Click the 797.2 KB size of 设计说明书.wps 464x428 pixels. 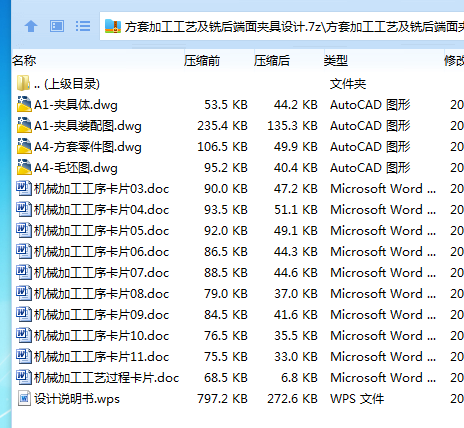[222, 399]
